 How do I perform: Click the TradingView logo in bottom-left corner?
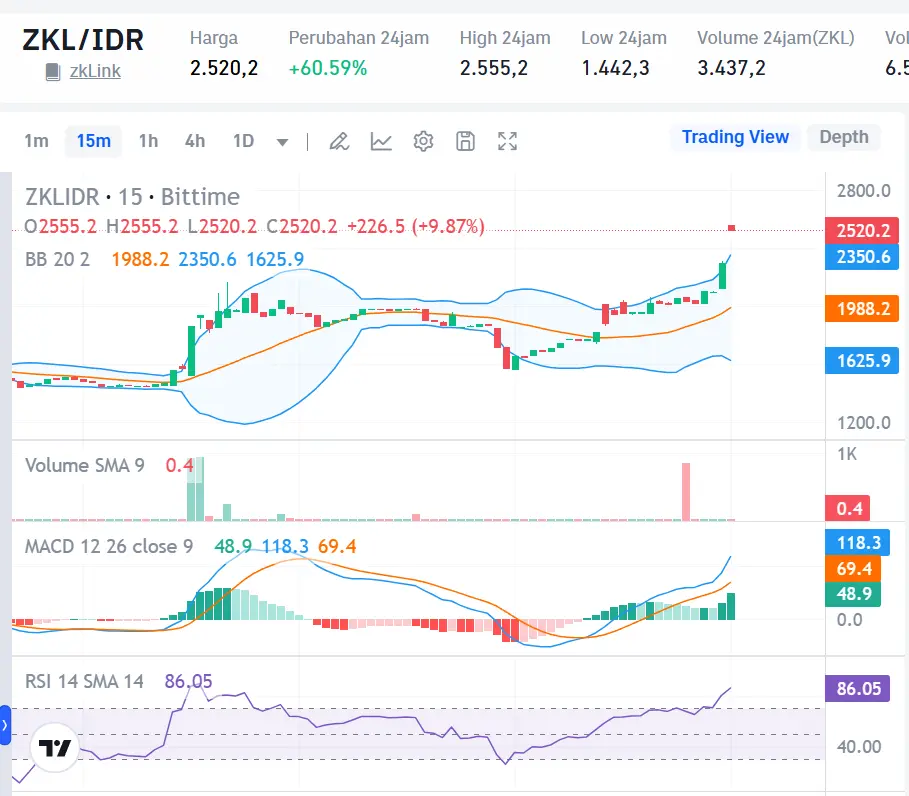pyautogui.click(x=53, y=746)
